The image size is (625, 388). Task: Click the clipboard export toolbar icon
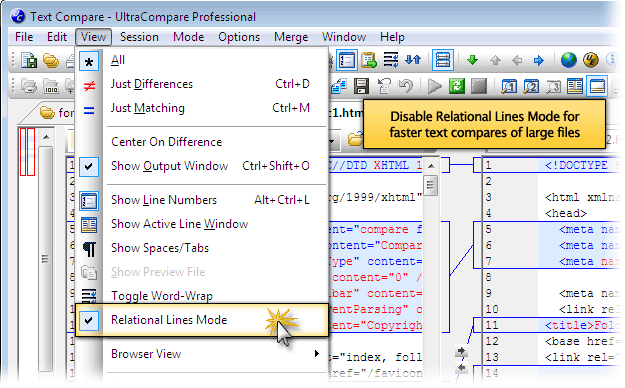tap(369, 60)
